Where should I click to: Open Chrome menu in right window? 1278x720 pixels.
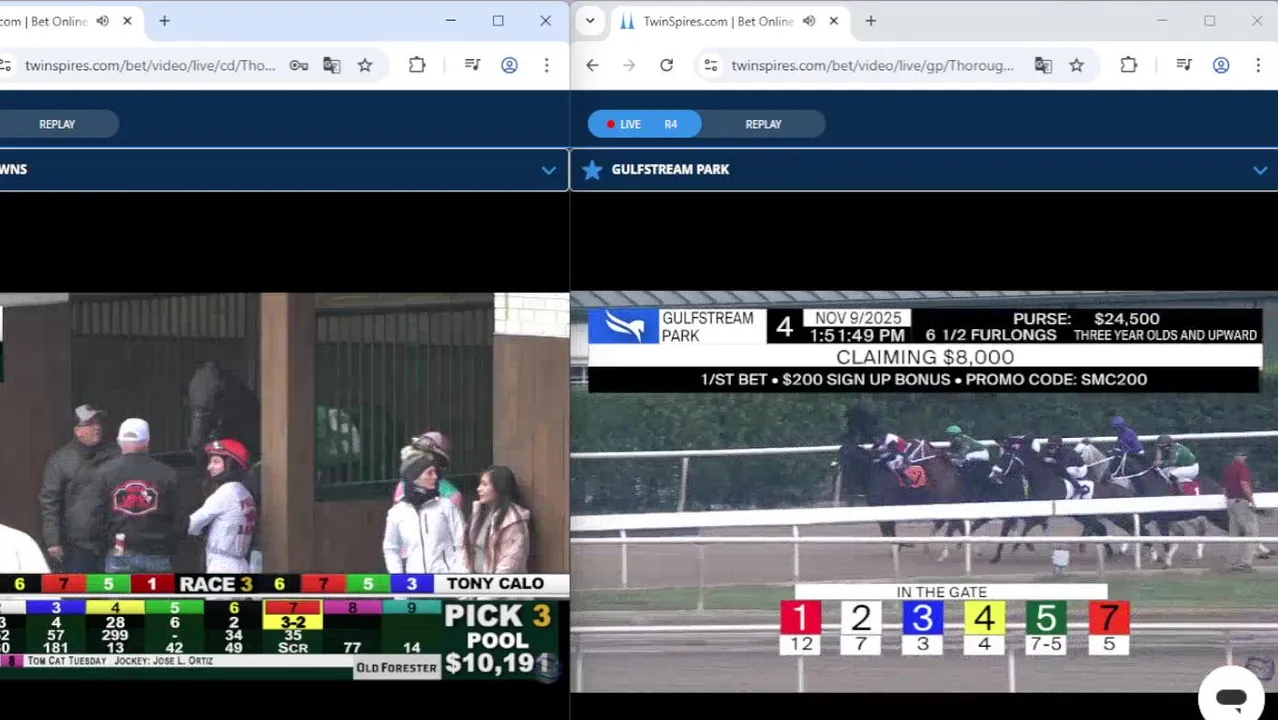[1258, 65]
